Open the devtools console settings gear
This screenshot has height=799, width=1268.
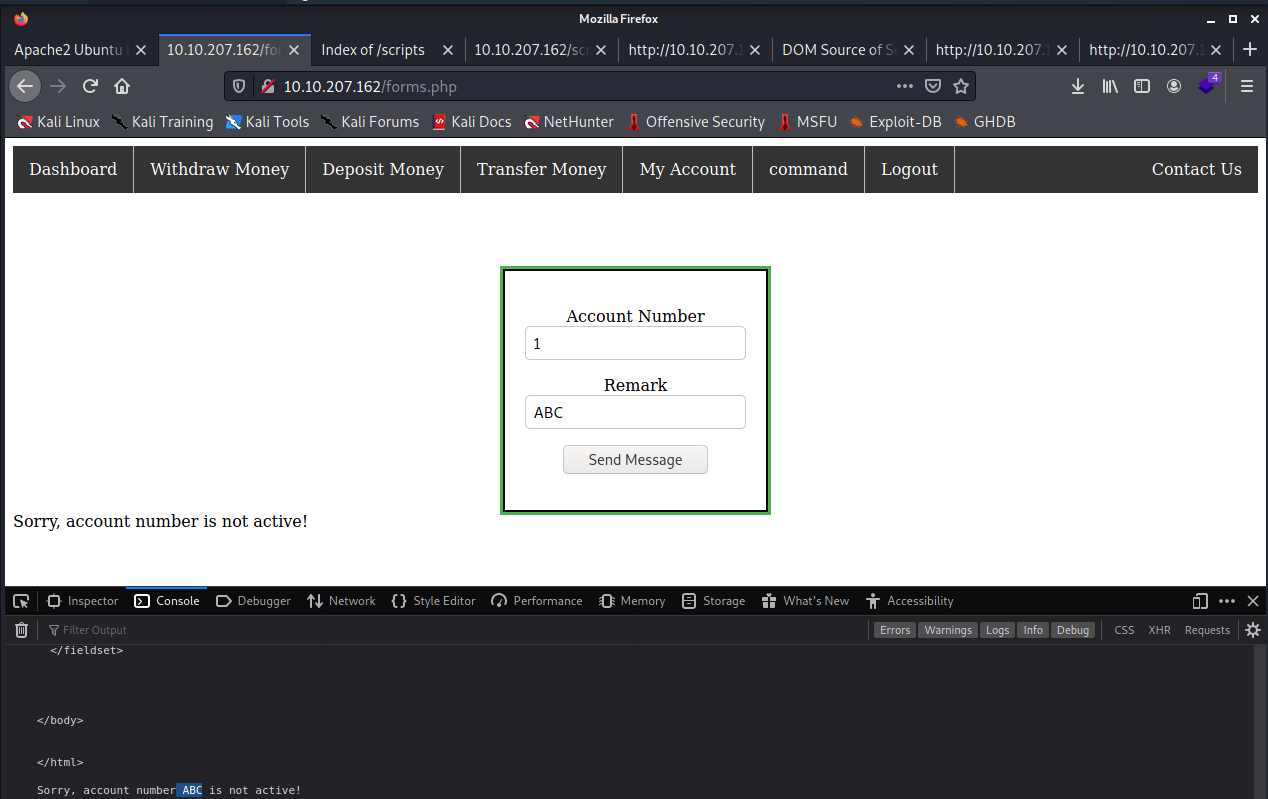click(1252, 630)
